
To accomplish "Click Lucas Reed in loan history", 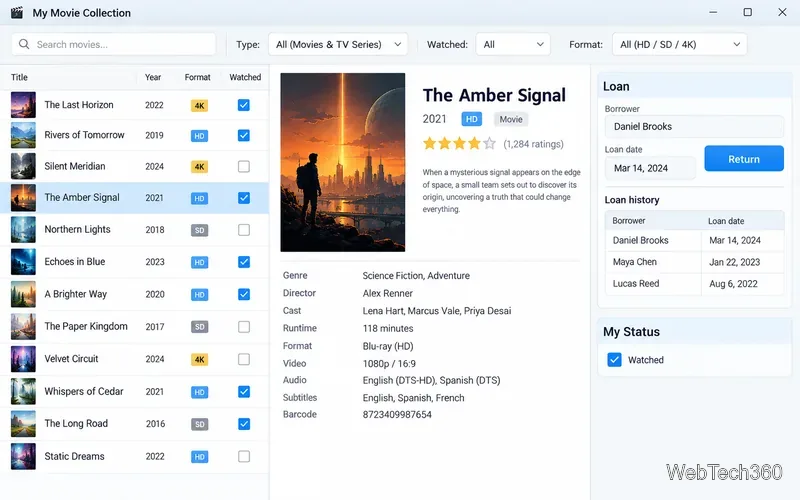I will tap(636, 283).
